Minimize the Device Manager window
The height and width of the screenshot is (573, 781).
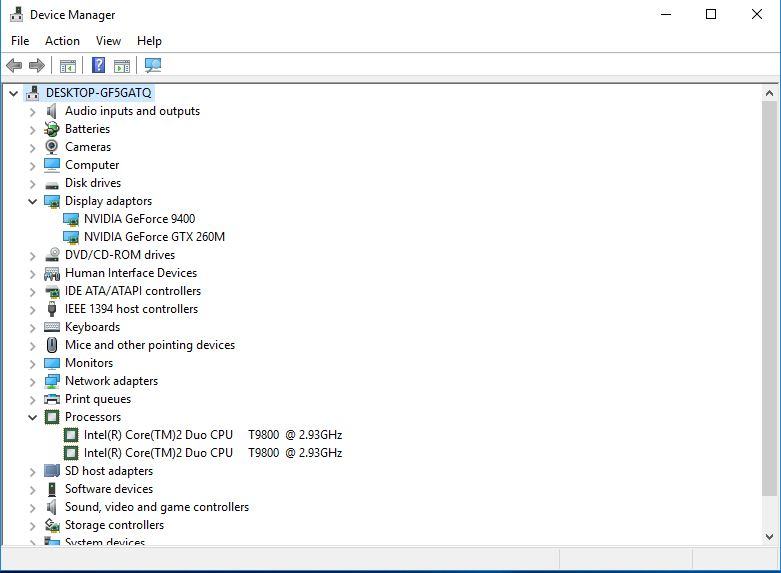(666, 14)
